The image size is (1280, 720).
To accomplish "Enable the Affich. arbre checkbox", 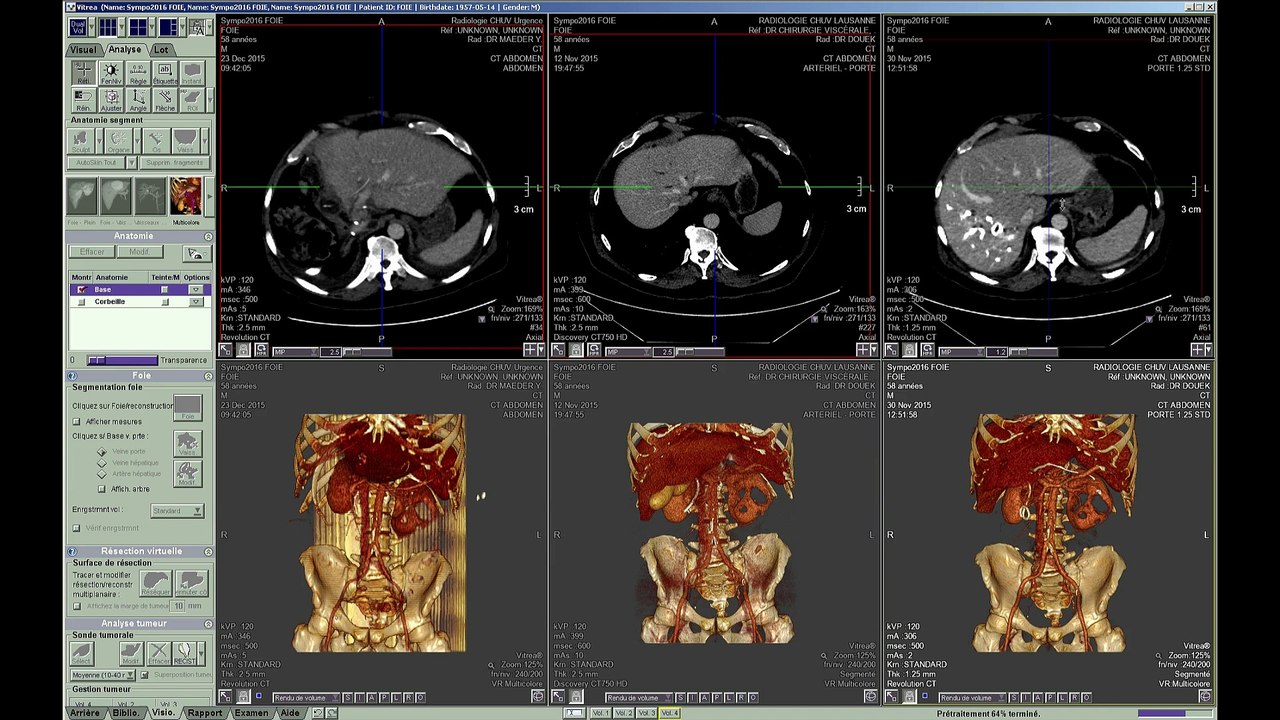I will point(102,489).
